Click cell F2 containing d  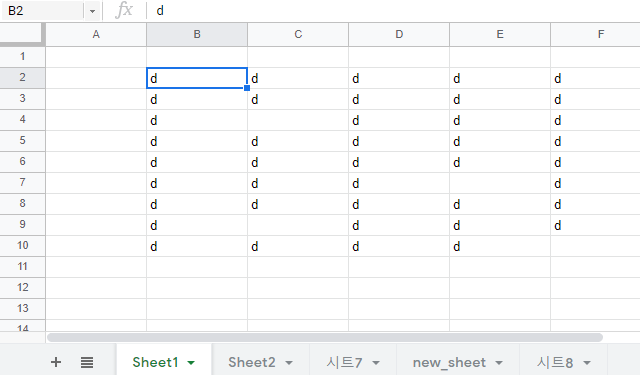[596, 78]
